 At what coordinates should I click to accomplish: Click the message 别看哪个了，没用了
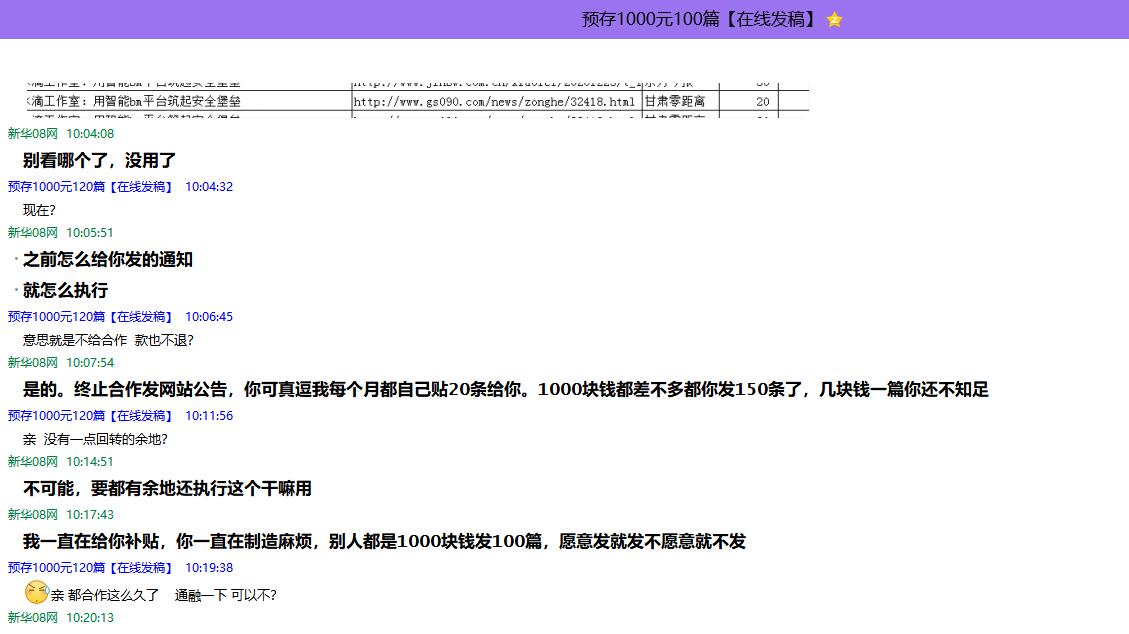click(x=100, y=160)
